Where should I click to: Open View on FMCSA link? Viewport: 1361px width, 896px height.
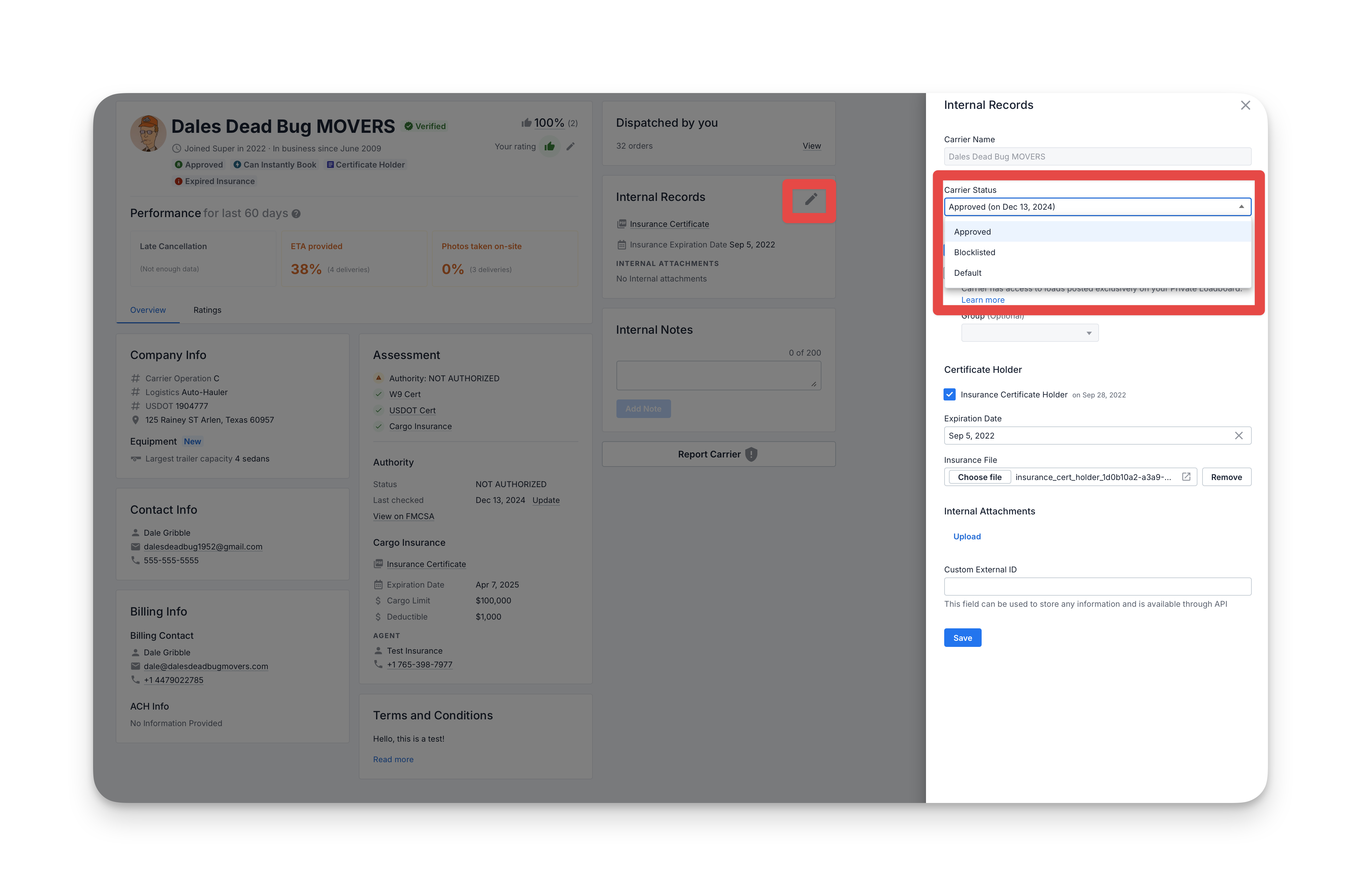(403, 516)
